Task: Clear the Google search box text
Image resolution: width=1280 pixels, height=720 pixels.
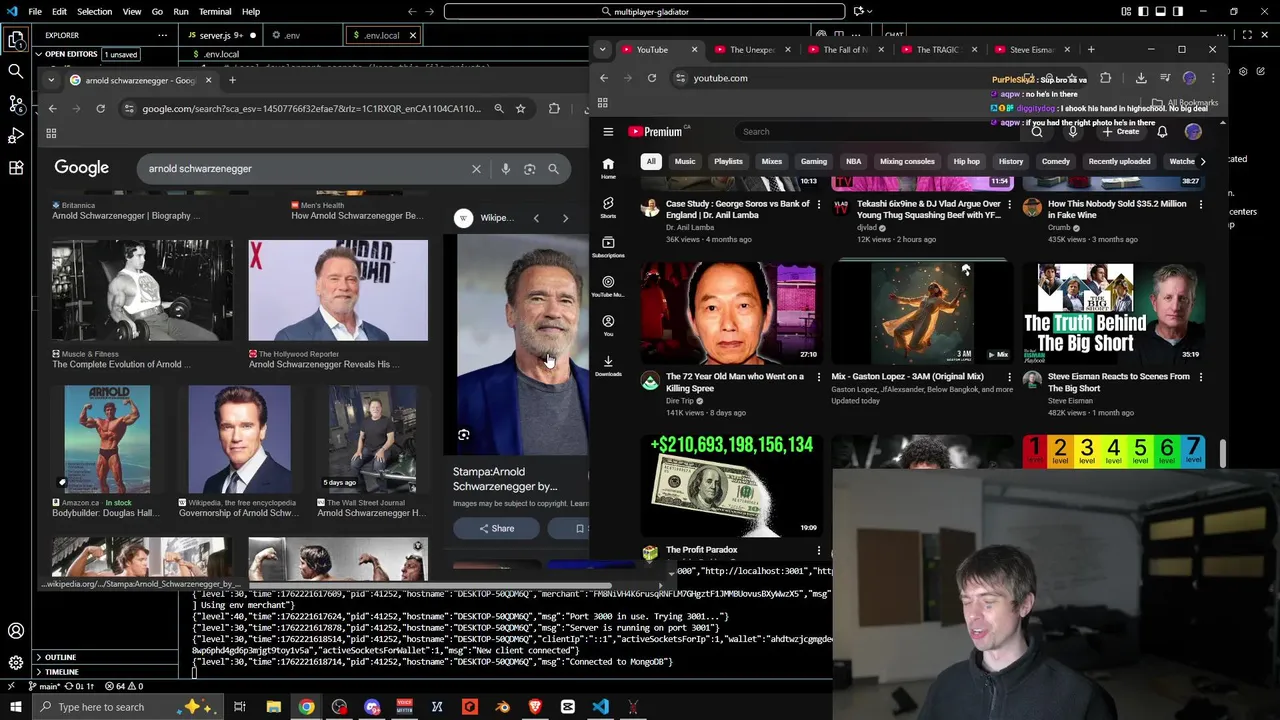Action: pos(476,169)
